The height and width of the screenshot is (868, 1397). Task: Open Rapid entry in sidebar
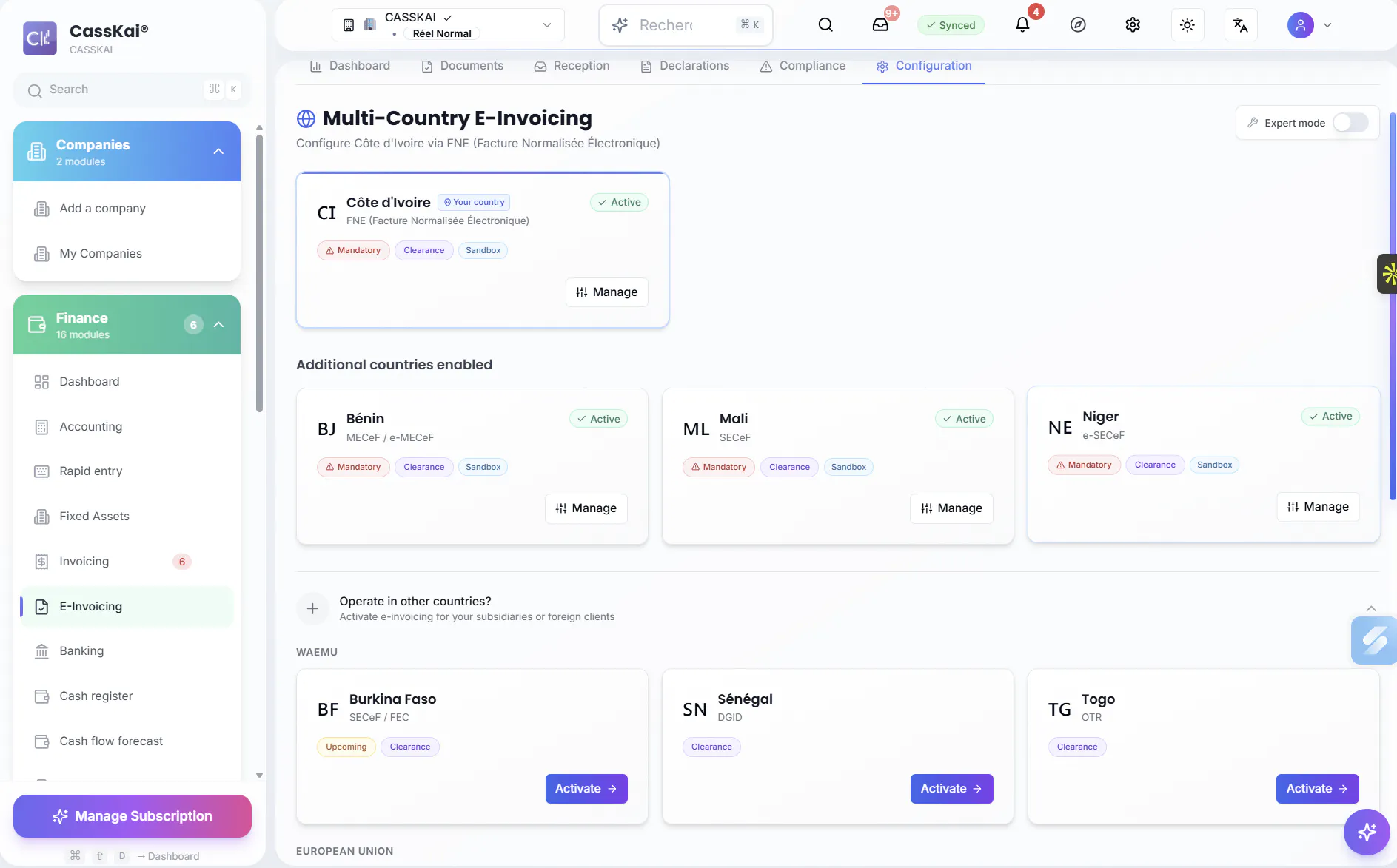pyautogui.click(x=127, y=471)
